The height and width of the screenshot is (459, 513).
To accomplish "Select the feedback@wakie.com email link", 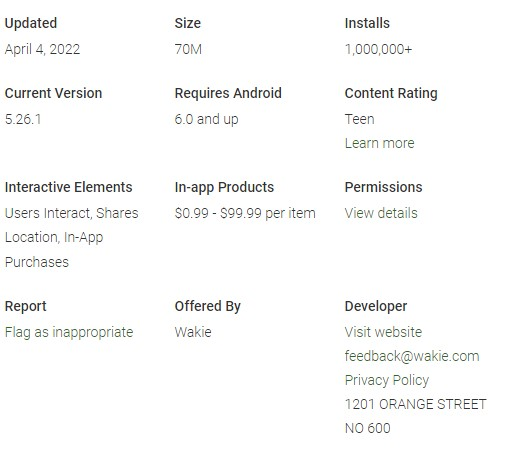I will tap(412, 356).
